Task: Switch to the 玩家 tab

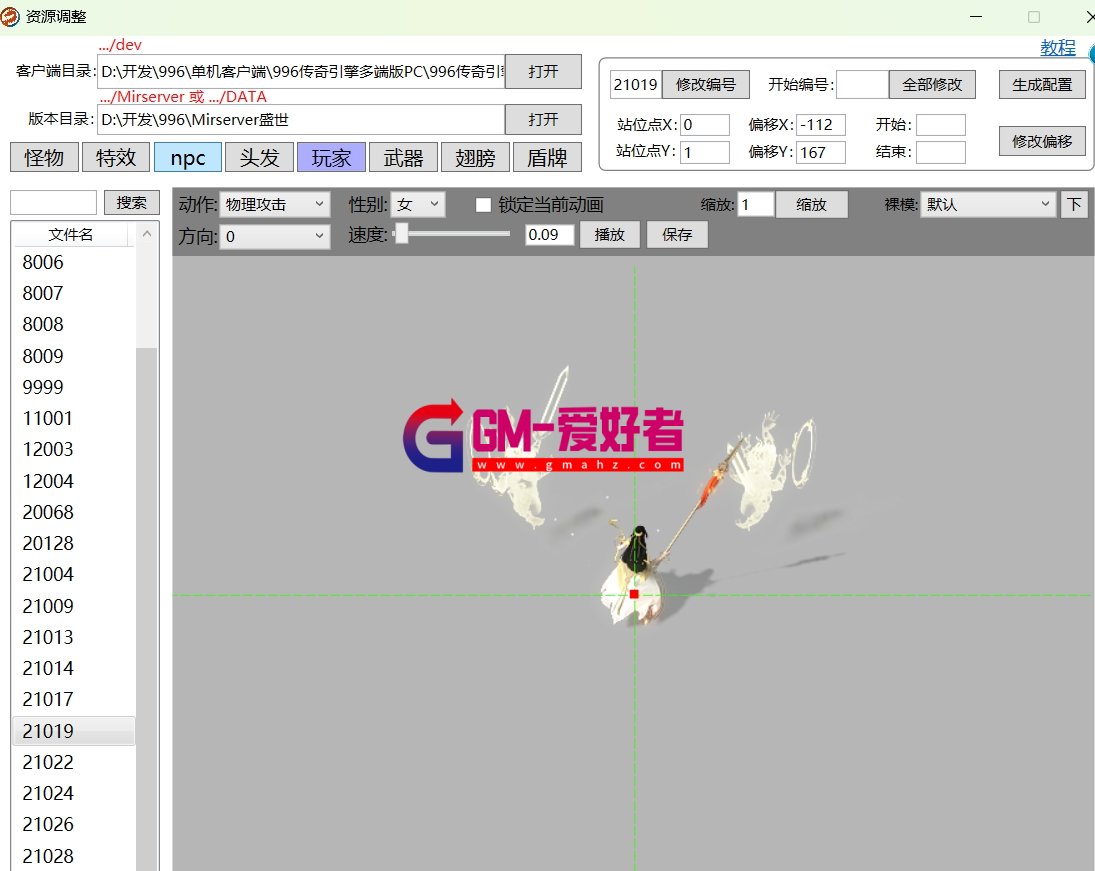Action: tap(331, 157)
